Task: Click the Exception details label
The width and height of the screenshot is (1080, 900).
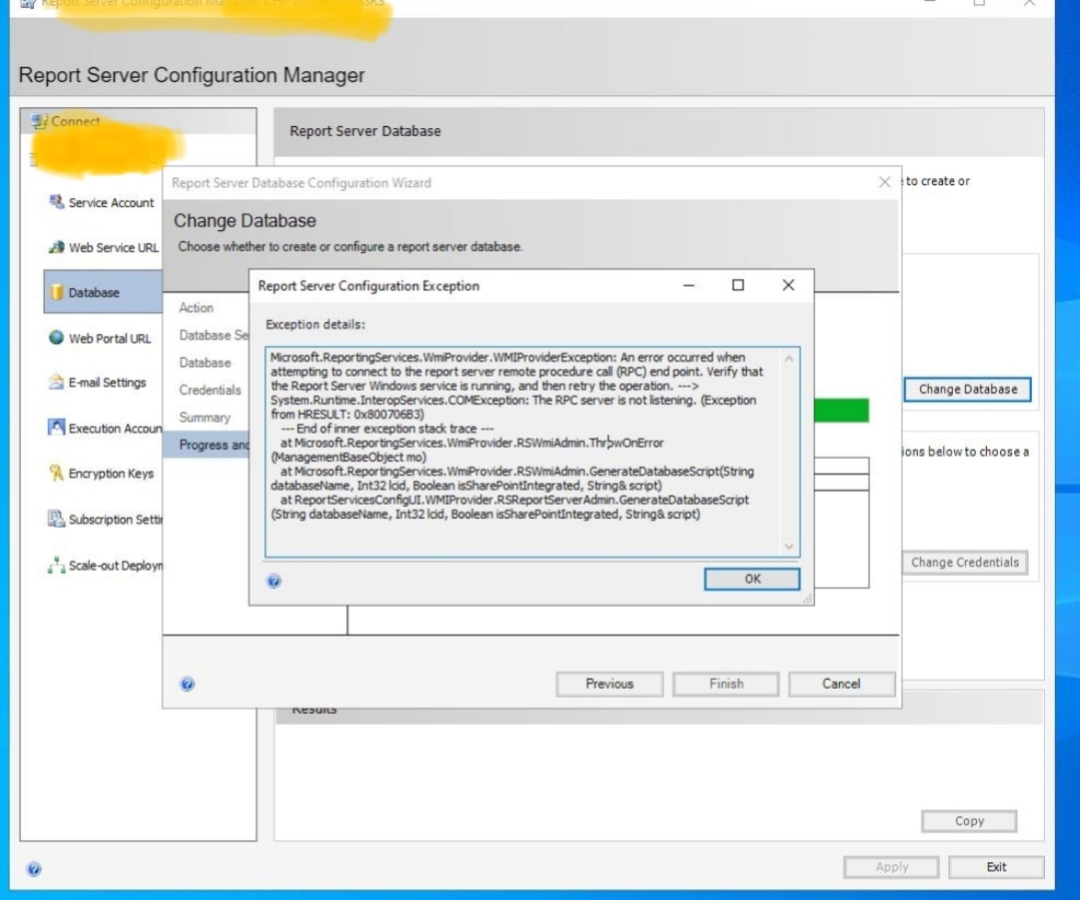Action: tap(315, 324)
